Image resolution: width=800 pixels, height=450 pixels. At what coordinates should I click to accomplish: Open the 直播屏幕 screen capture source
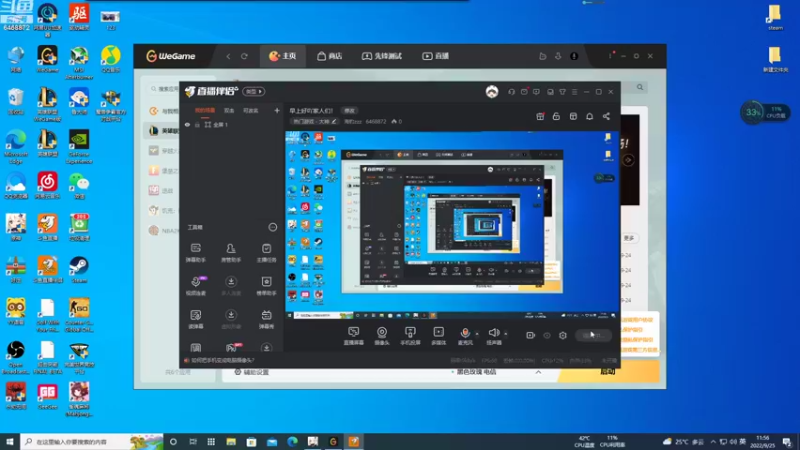click(x=353, y=336)
